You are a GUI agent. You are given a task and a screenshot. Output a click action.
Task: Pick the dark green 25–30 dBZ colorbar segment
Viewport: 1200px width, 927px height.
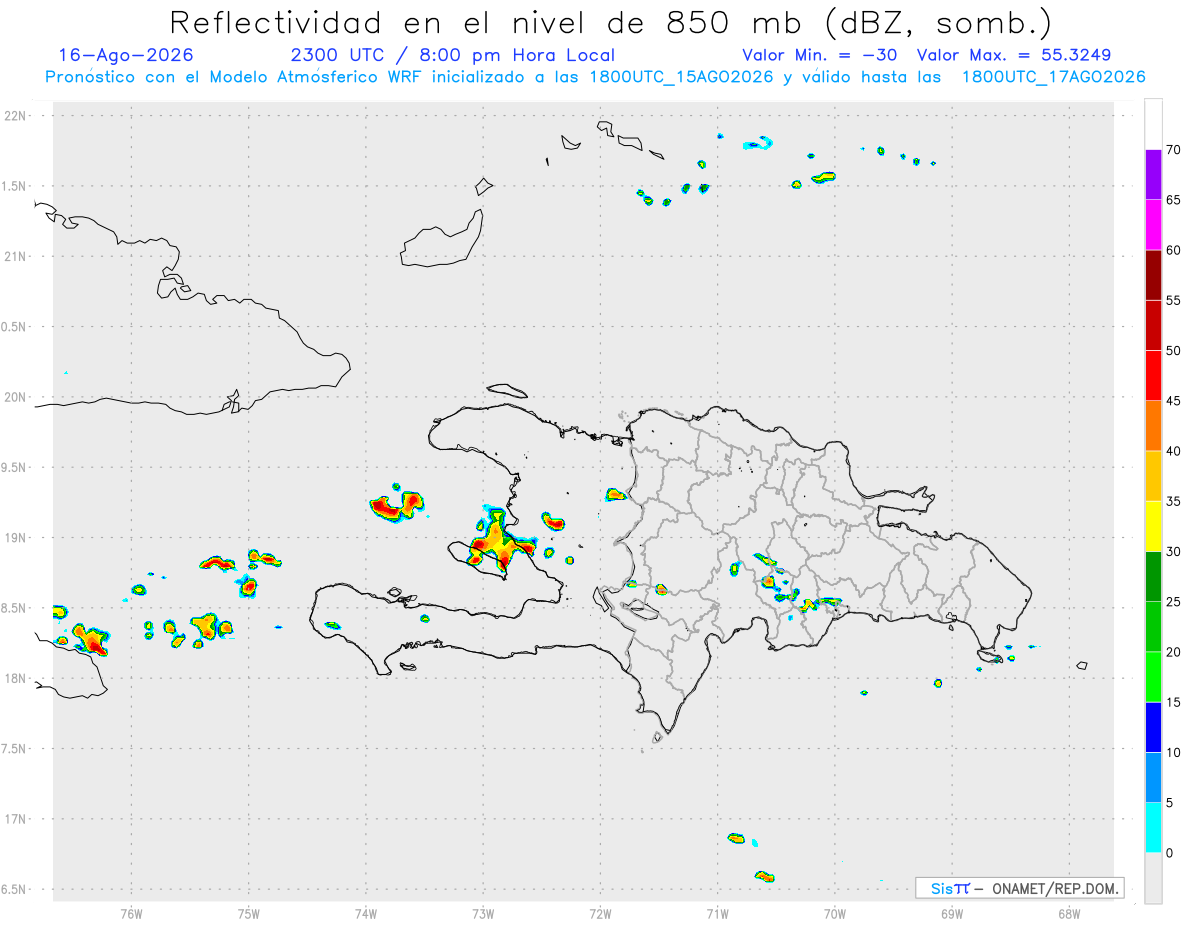[x=1153, y=577]
